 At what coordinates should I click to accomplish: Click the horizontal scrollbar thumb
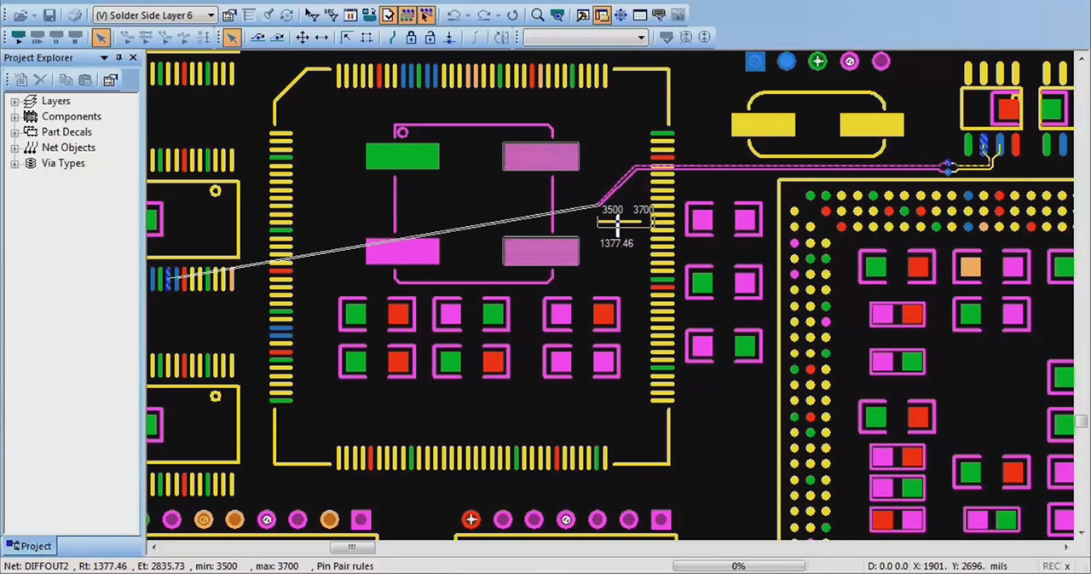pos(351,547)
